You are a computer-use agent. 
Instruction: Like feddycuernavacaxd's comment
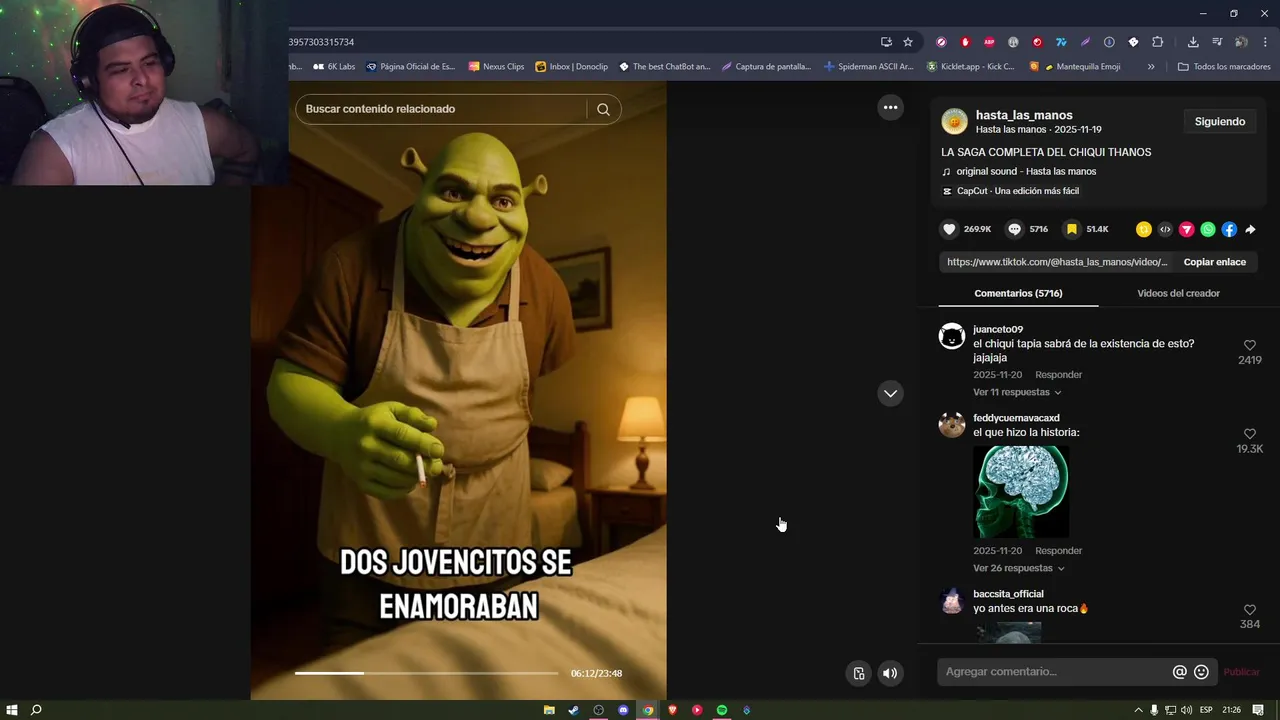pyautogui.click(x=1250, y=434)
